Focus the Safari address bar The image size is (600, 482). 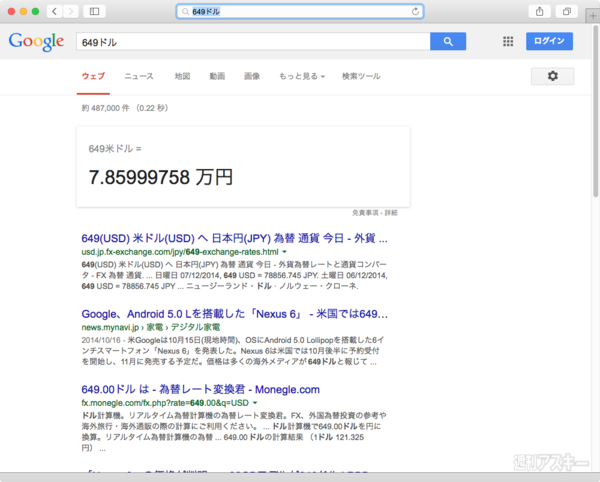coord(300,11)
